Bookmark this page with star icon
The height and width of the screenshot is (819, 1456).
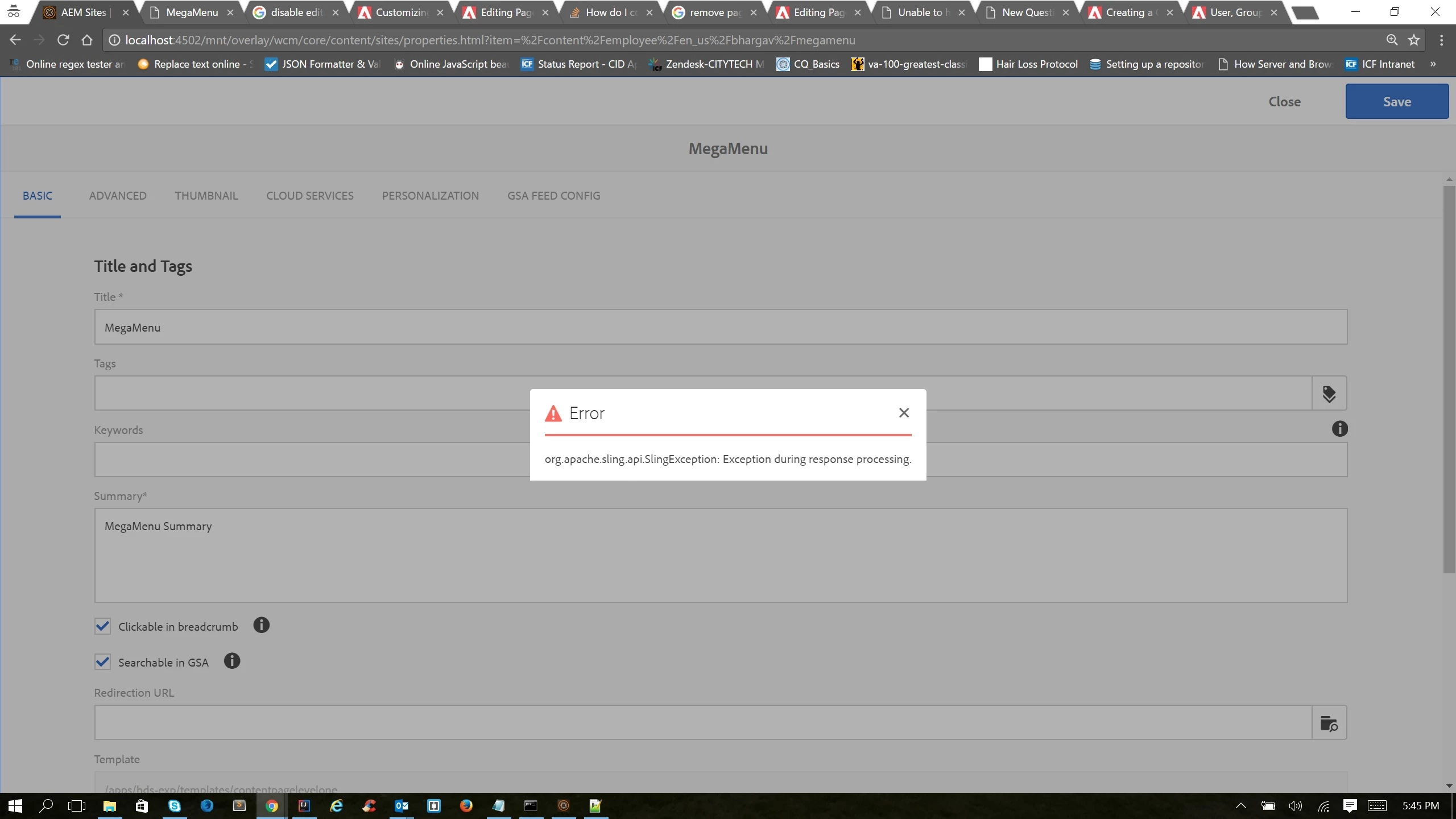click(x=1414, y=40)
